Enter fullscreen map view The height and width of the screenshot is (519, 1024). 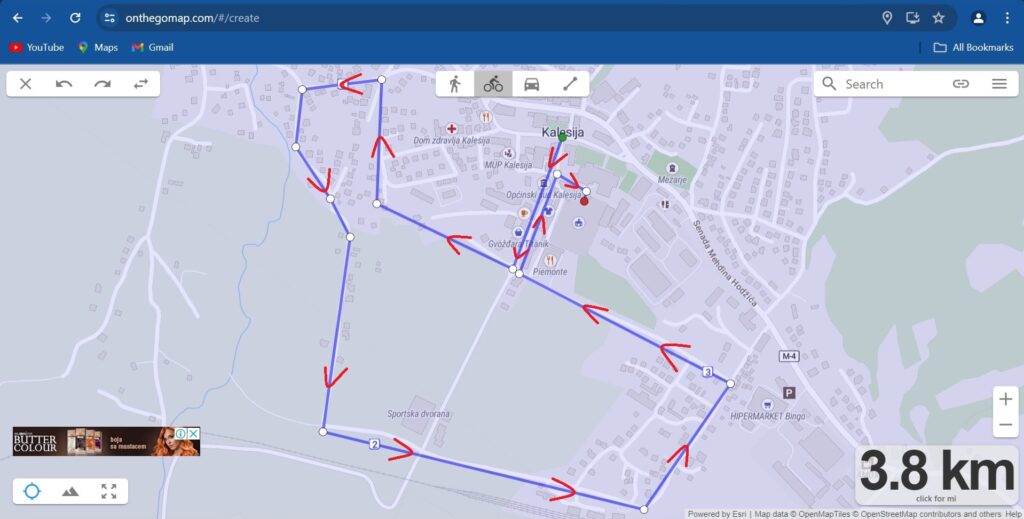[109, 492]
